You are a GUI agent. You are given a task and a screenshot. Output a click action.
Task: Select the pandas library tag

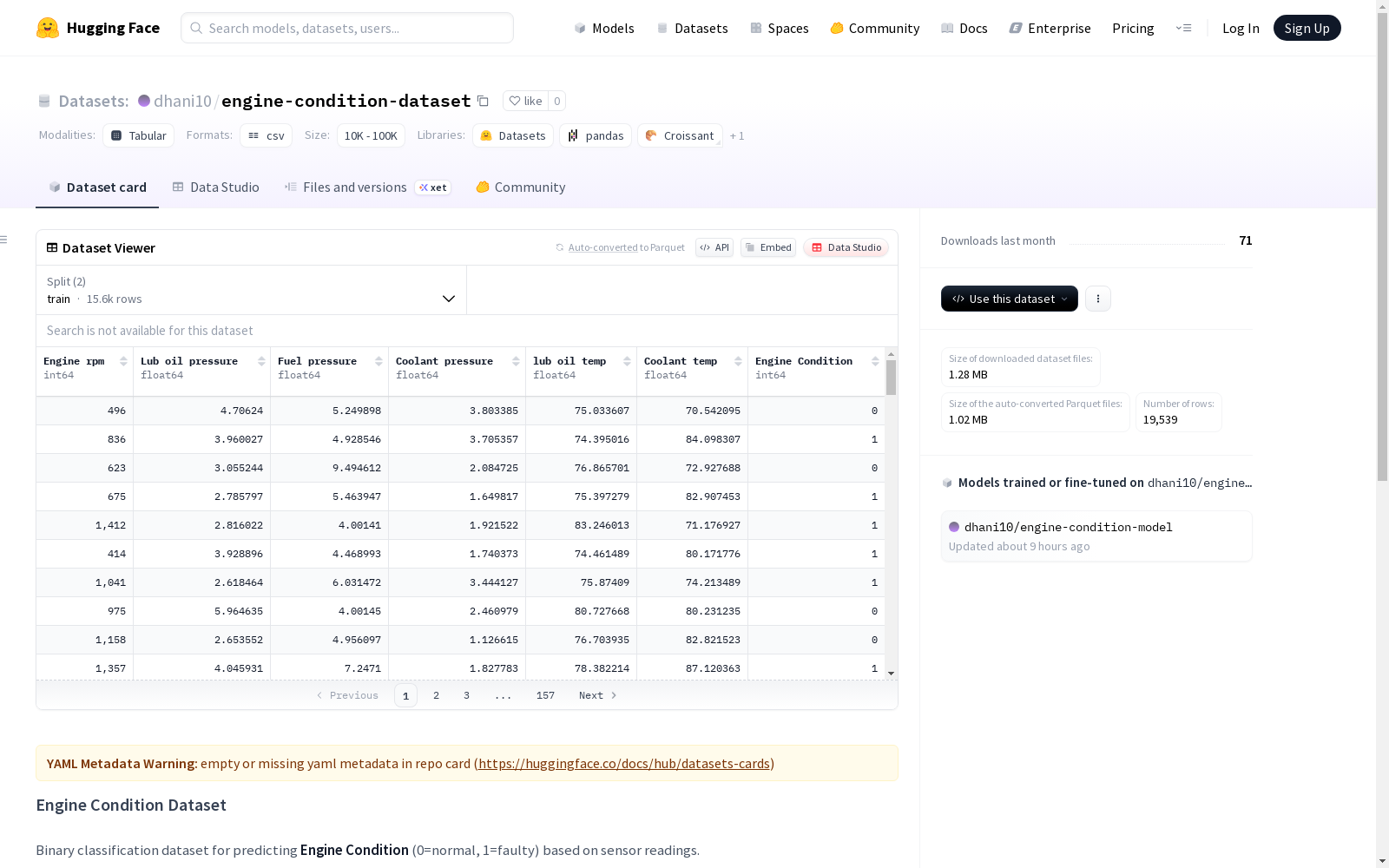(x=596, y=135)
